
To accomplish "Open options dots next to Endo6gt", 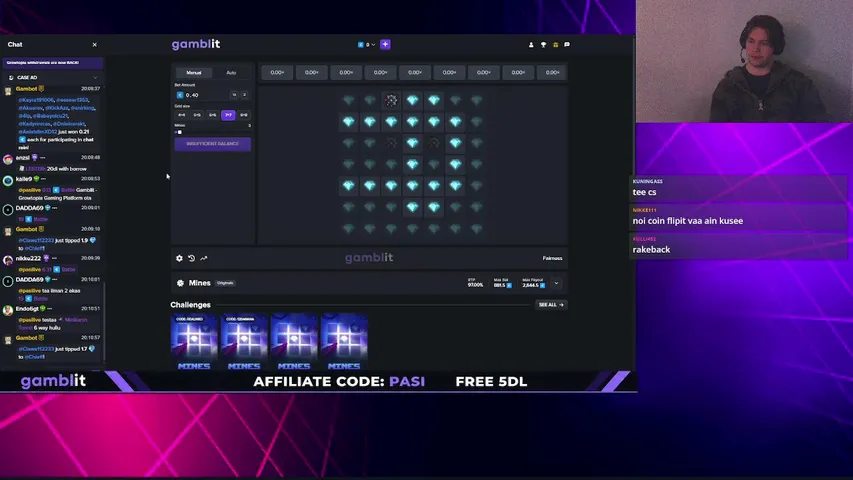I will pos(50,309).
